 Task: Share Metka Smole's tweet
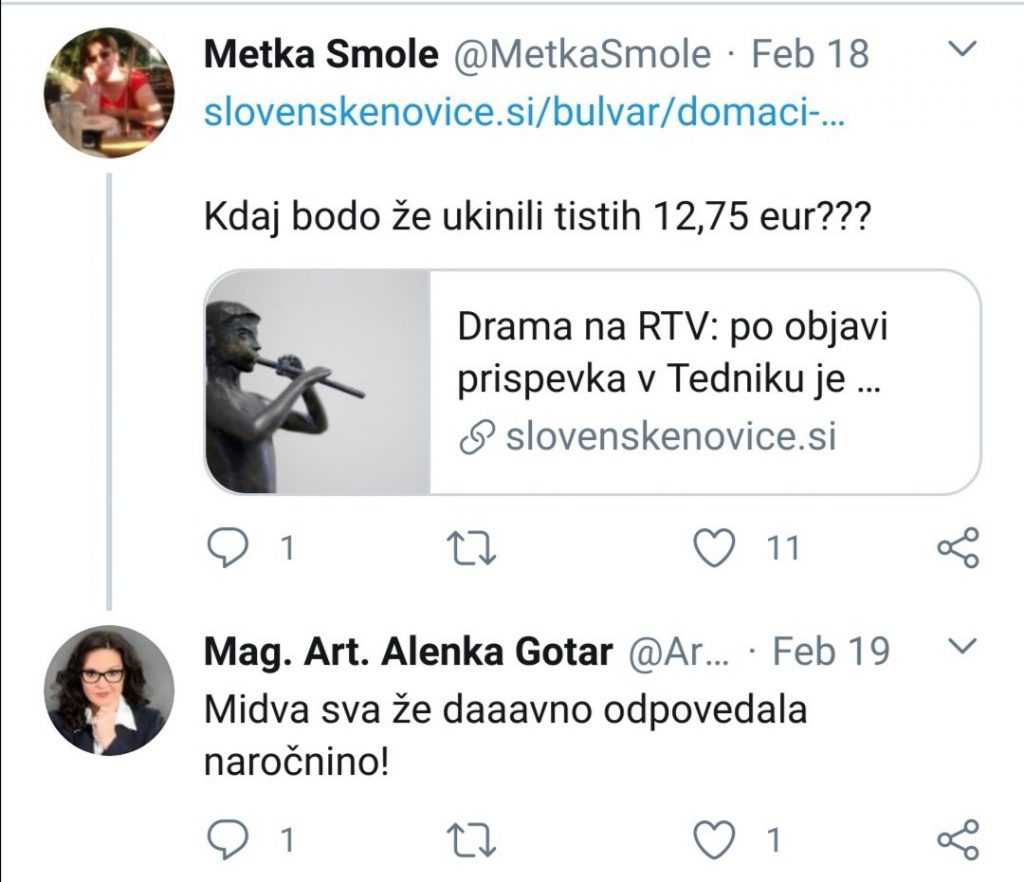click(957, 548)
